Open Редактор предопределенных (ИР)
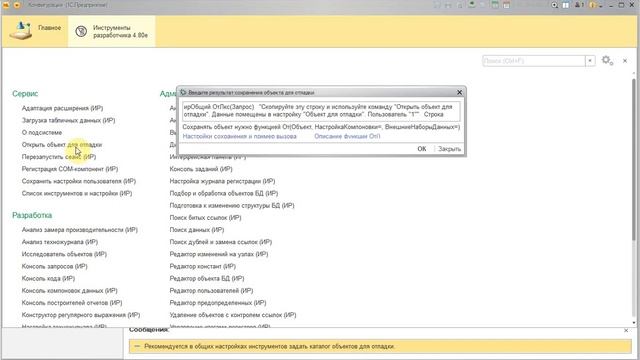Screen dimensions: 640x360 pos(218,303)
